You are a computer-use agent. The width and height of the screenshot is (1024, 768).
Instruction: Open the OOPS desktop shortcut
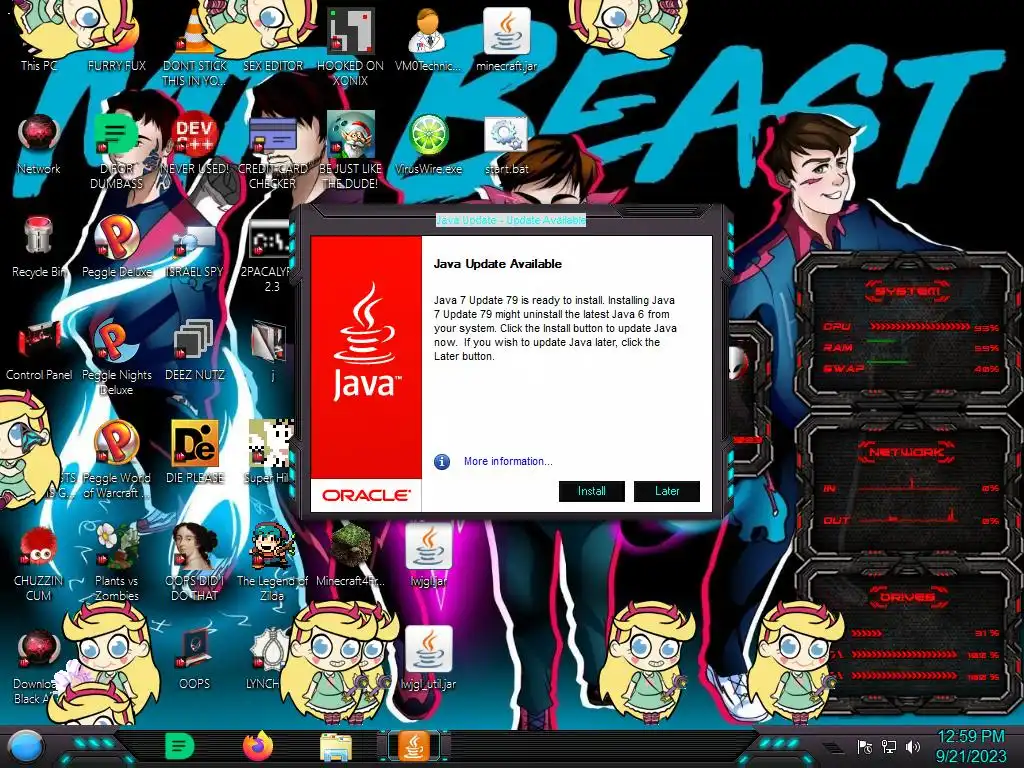195,660
